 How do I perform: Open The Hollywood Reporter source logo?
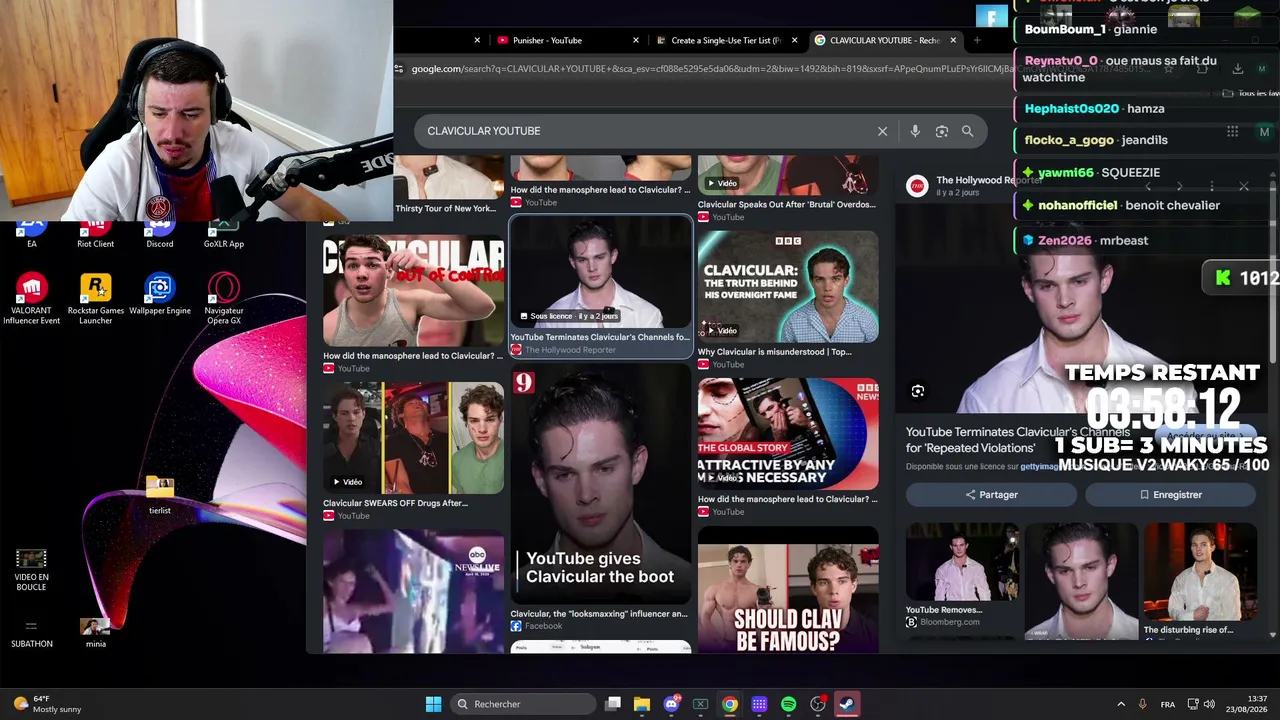pos(917,186)
